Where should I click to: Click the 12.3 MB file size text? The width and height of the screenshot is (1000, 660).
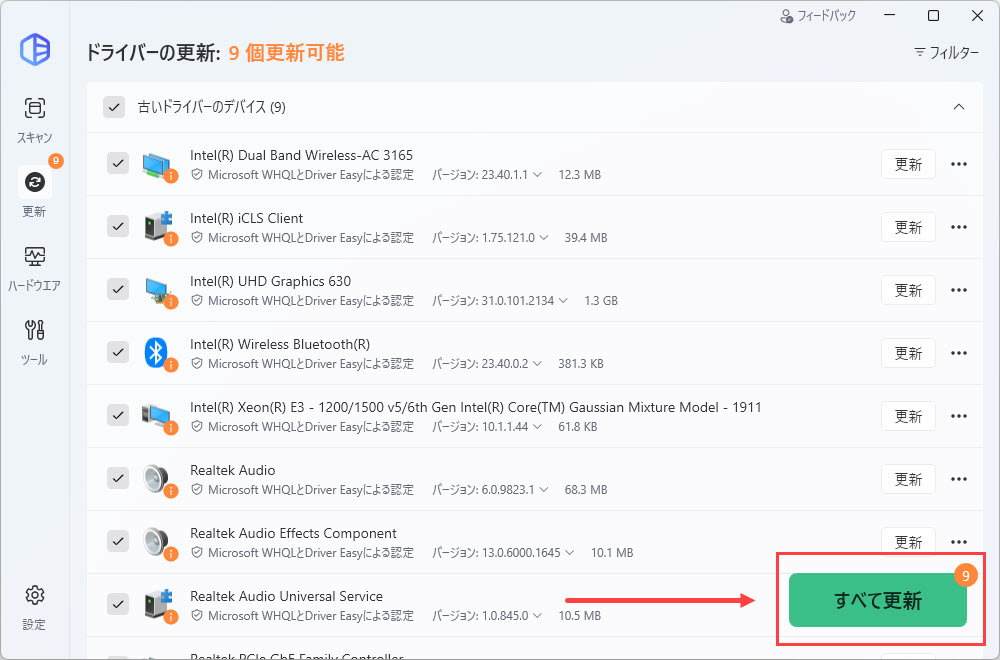580,175
